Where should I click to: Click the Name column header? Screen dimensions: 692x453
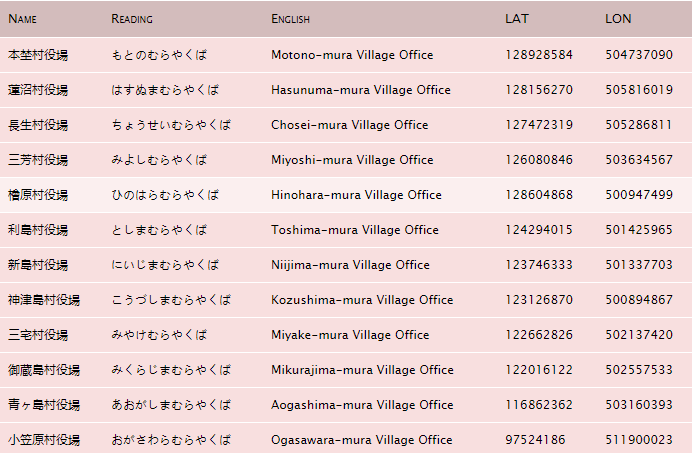[x=23, y=19]
